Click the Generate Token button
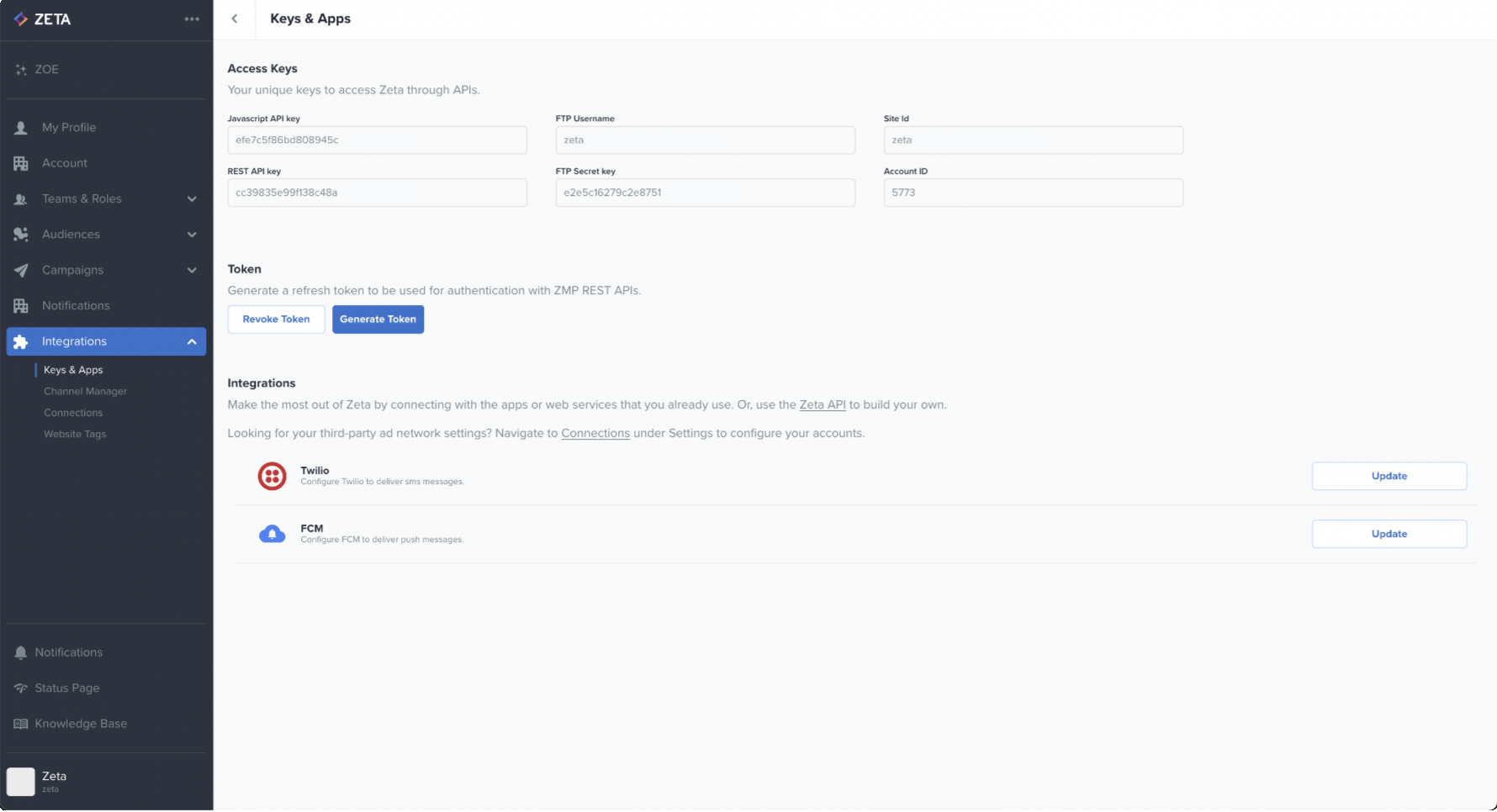This screenshot has height=812, width=1497. tap(378, 319)
